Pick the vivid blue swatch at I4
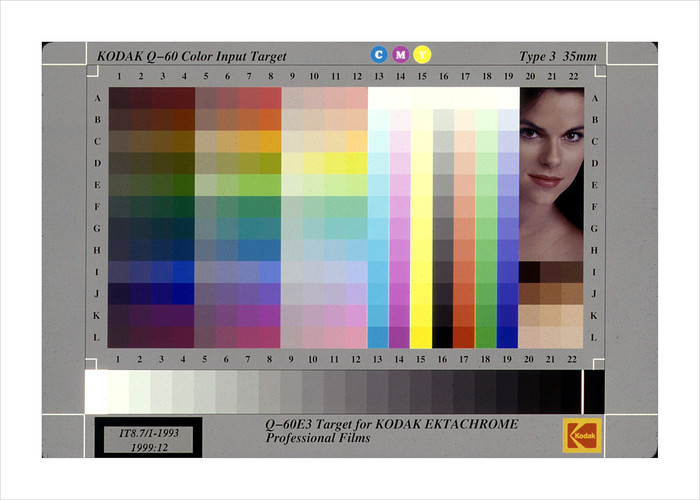Screen dimensions: 700x500 coord(184,272)
